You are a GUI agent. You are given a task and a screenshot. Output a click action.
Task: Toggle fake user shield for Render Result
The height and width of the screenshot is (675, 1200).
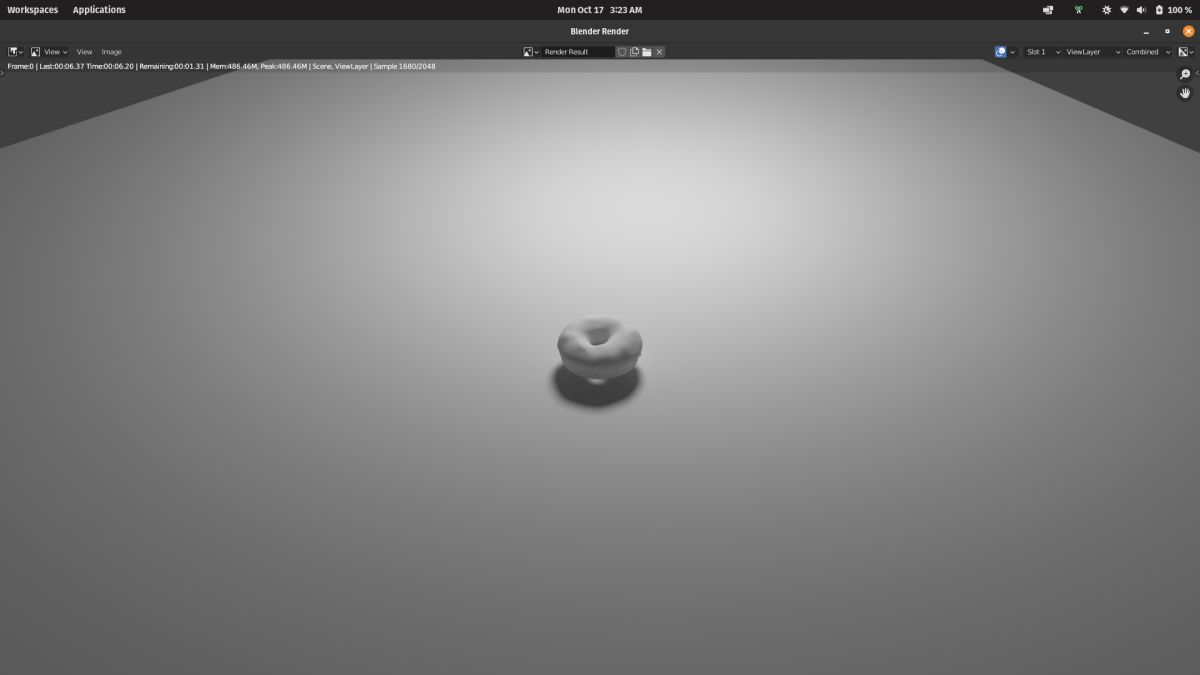[x=621, y=52]
